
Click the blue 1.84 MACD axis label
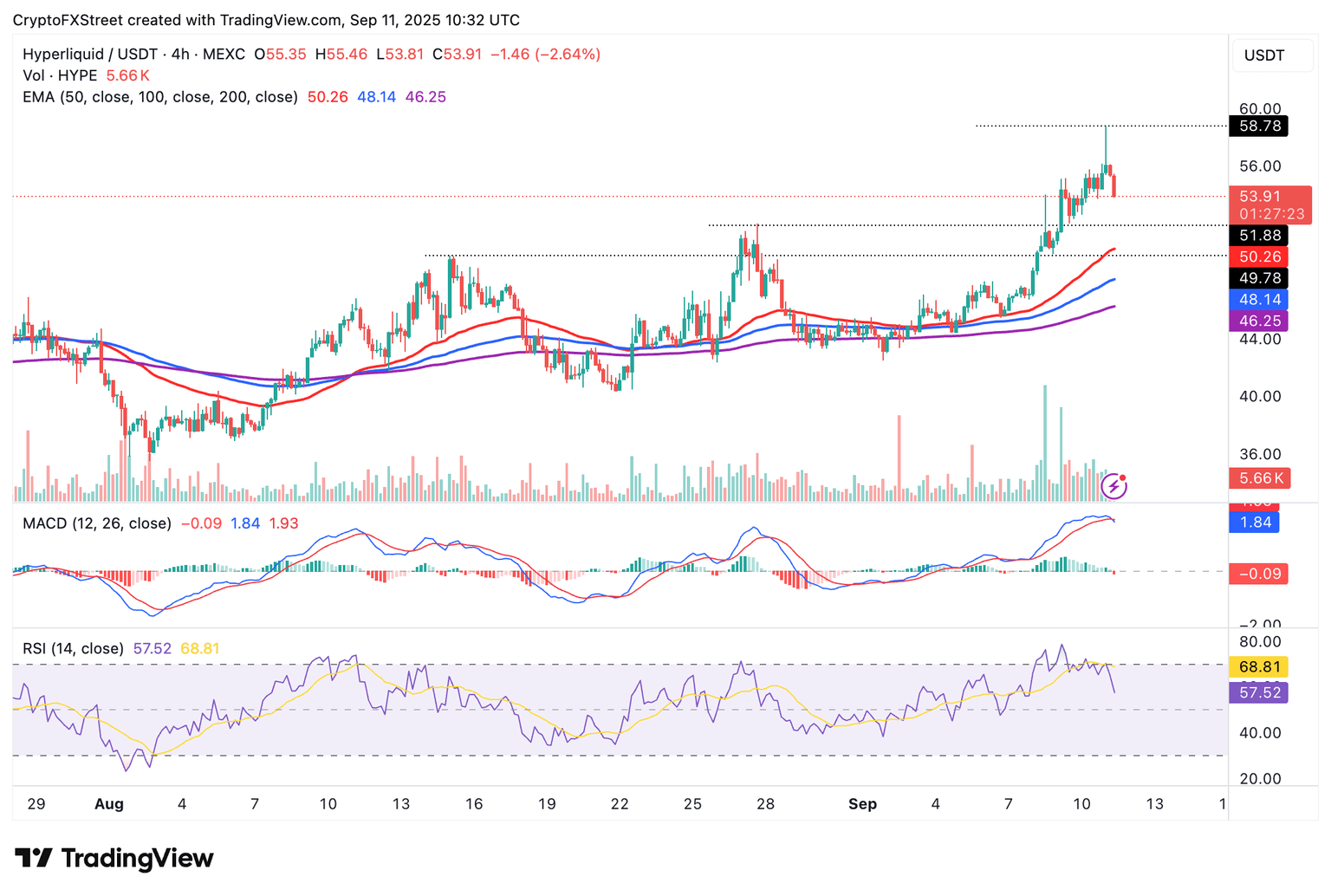tap(1256, 523)
